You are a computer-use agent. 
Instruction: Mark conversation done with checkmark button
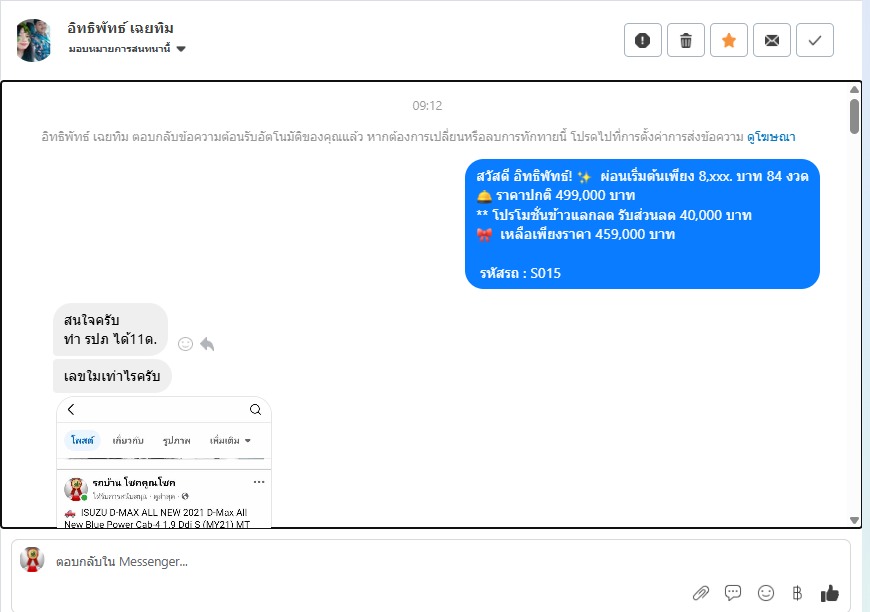815,40
